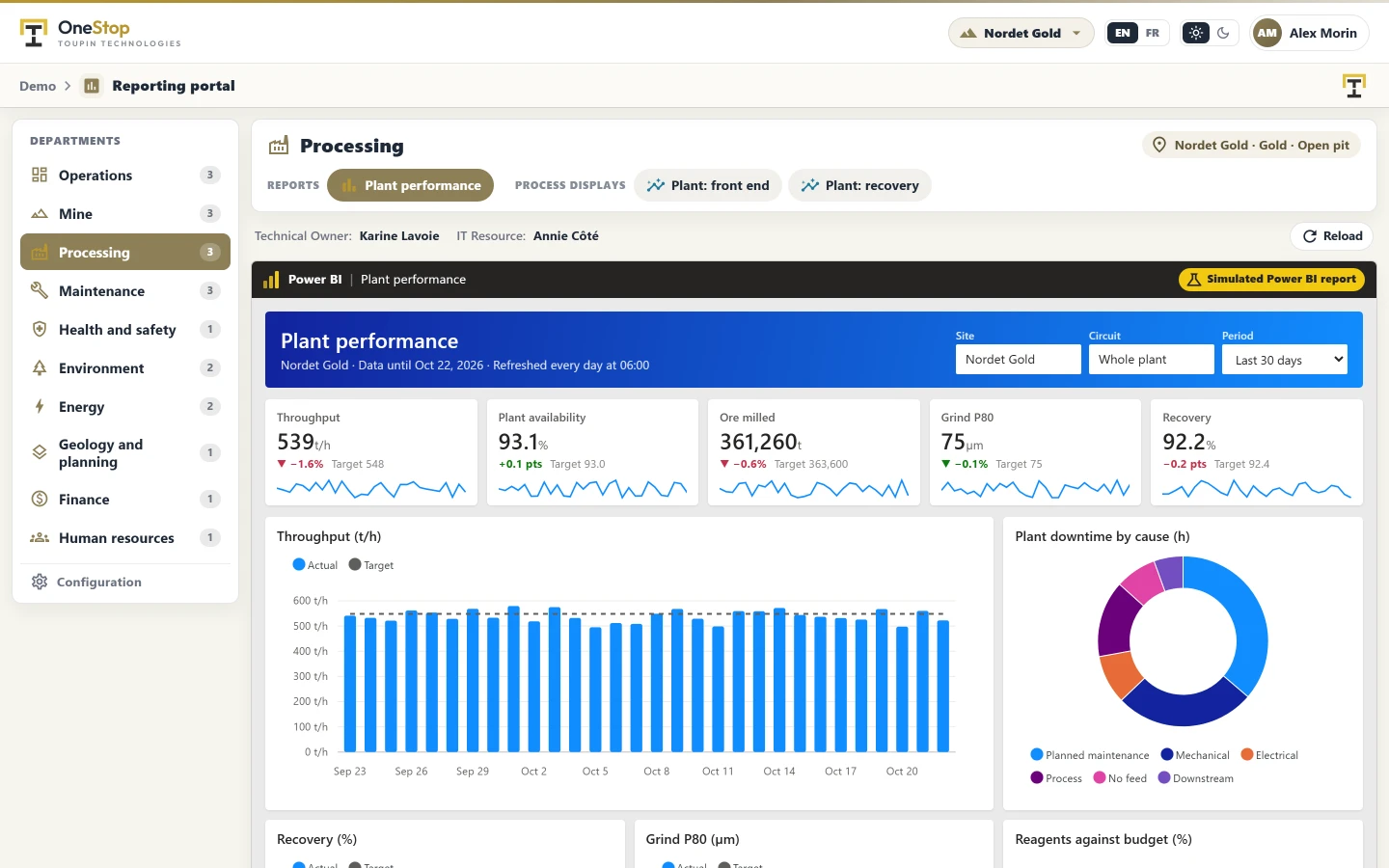
Task: Click the Mechanical legend color swatch
Action: (x=1167, y=754)
